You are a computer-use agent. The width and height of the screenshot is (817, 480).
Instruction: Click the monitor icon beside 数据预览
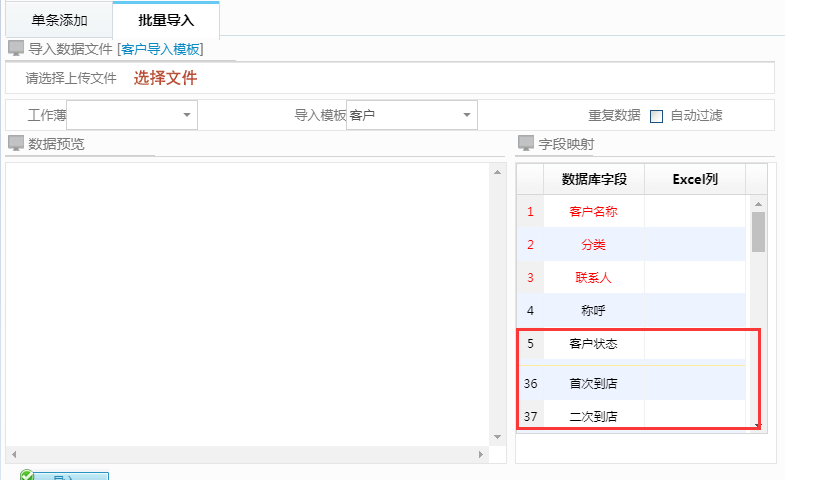pos(15,143)
